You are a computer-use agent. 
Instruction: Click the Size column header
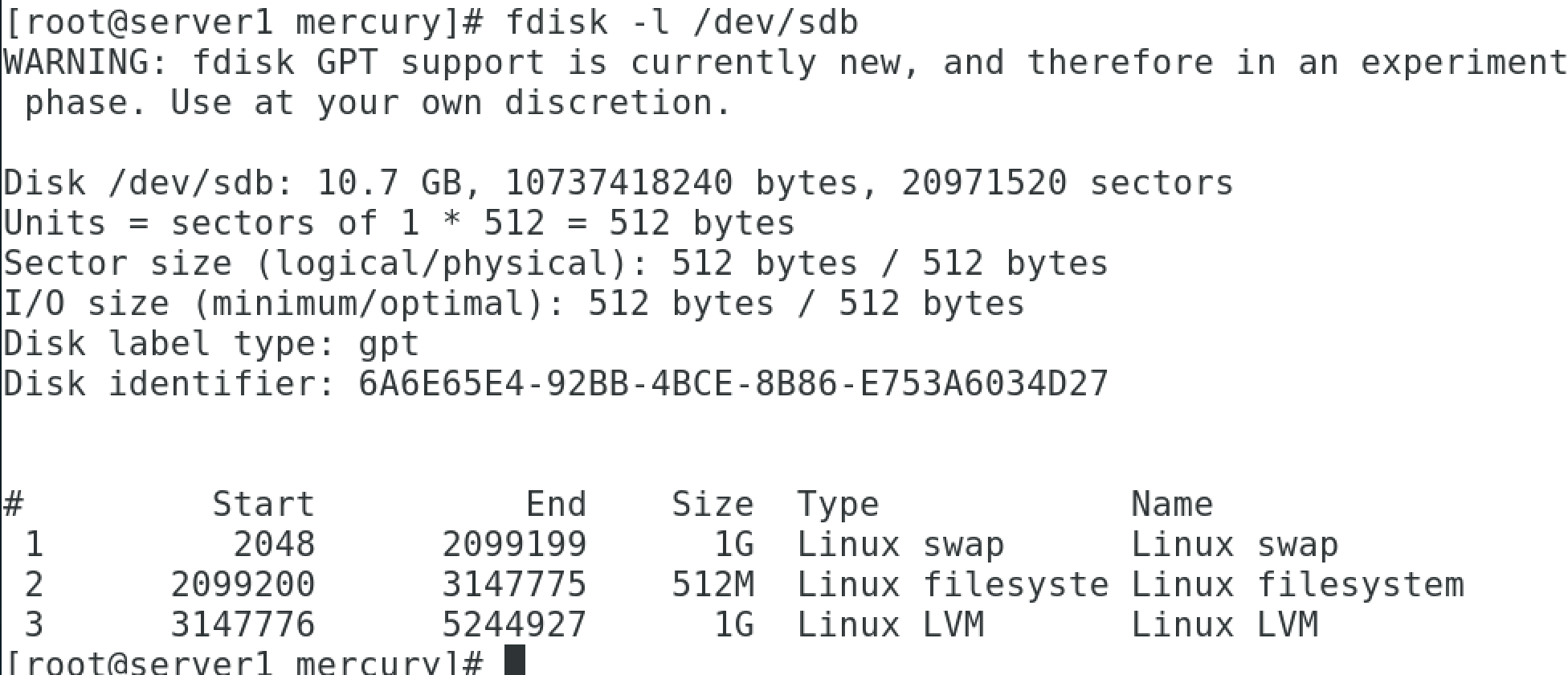[x=713, y=504]
